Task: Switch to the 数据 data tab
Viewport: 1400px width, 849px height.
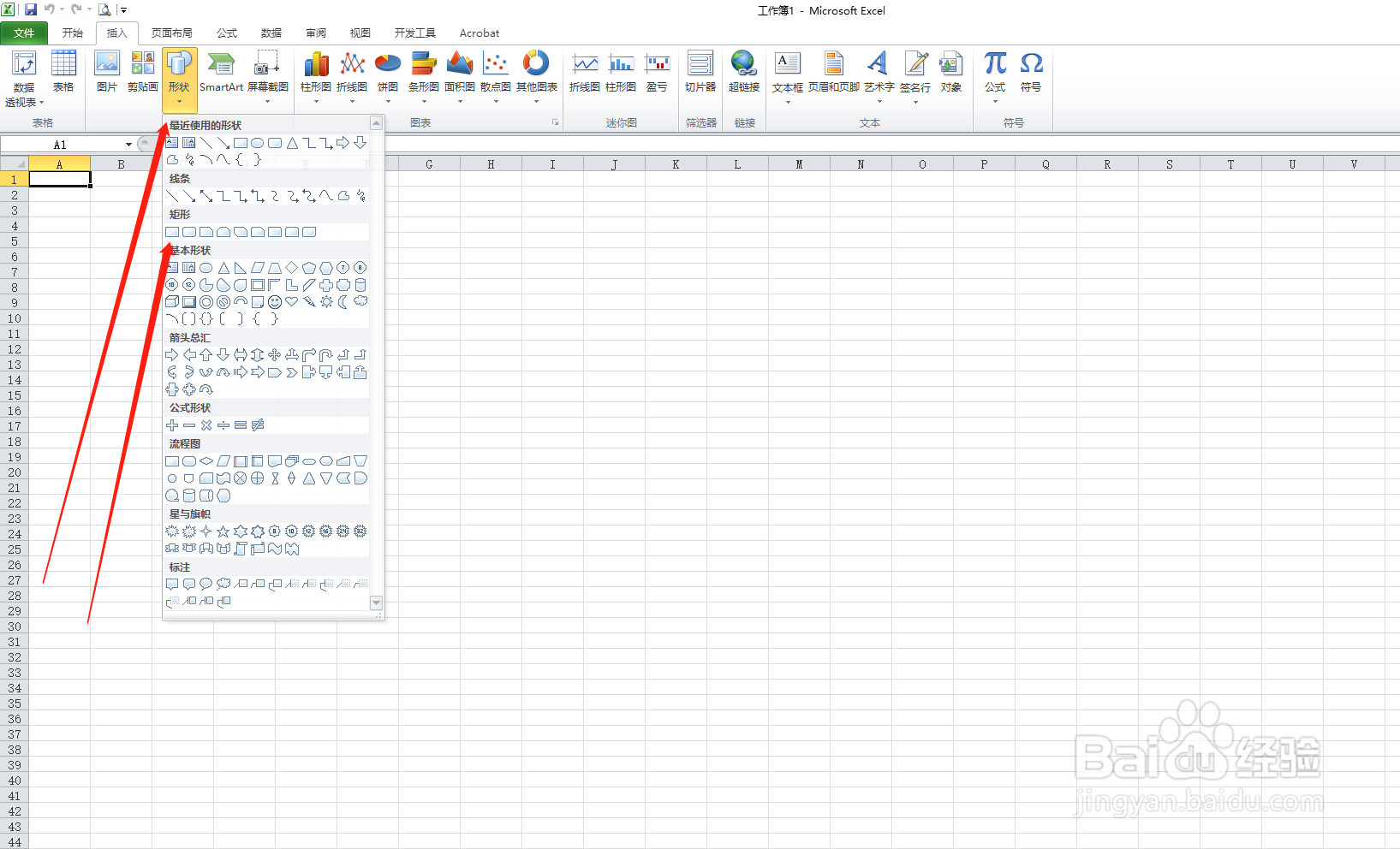Action: [271, 33]
